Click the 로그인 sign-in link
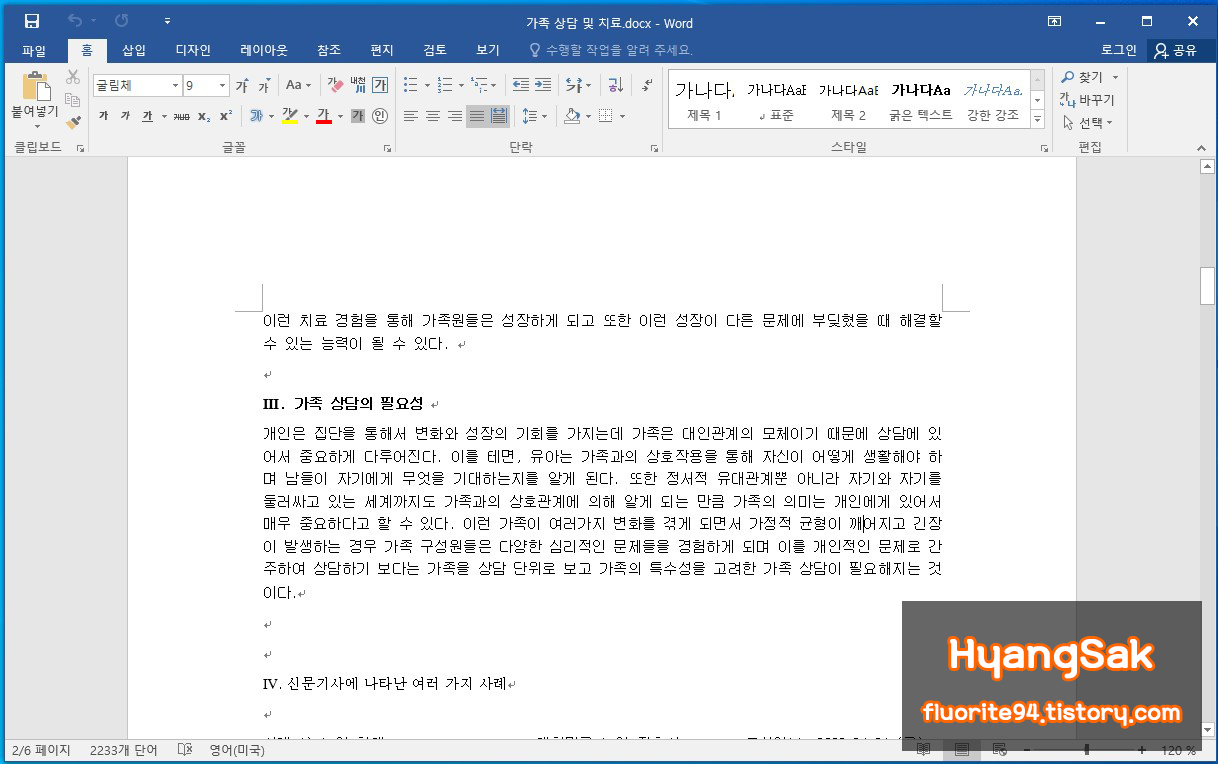The width and height of the screenshot is (1218, 764). [x=1119, y=50]
